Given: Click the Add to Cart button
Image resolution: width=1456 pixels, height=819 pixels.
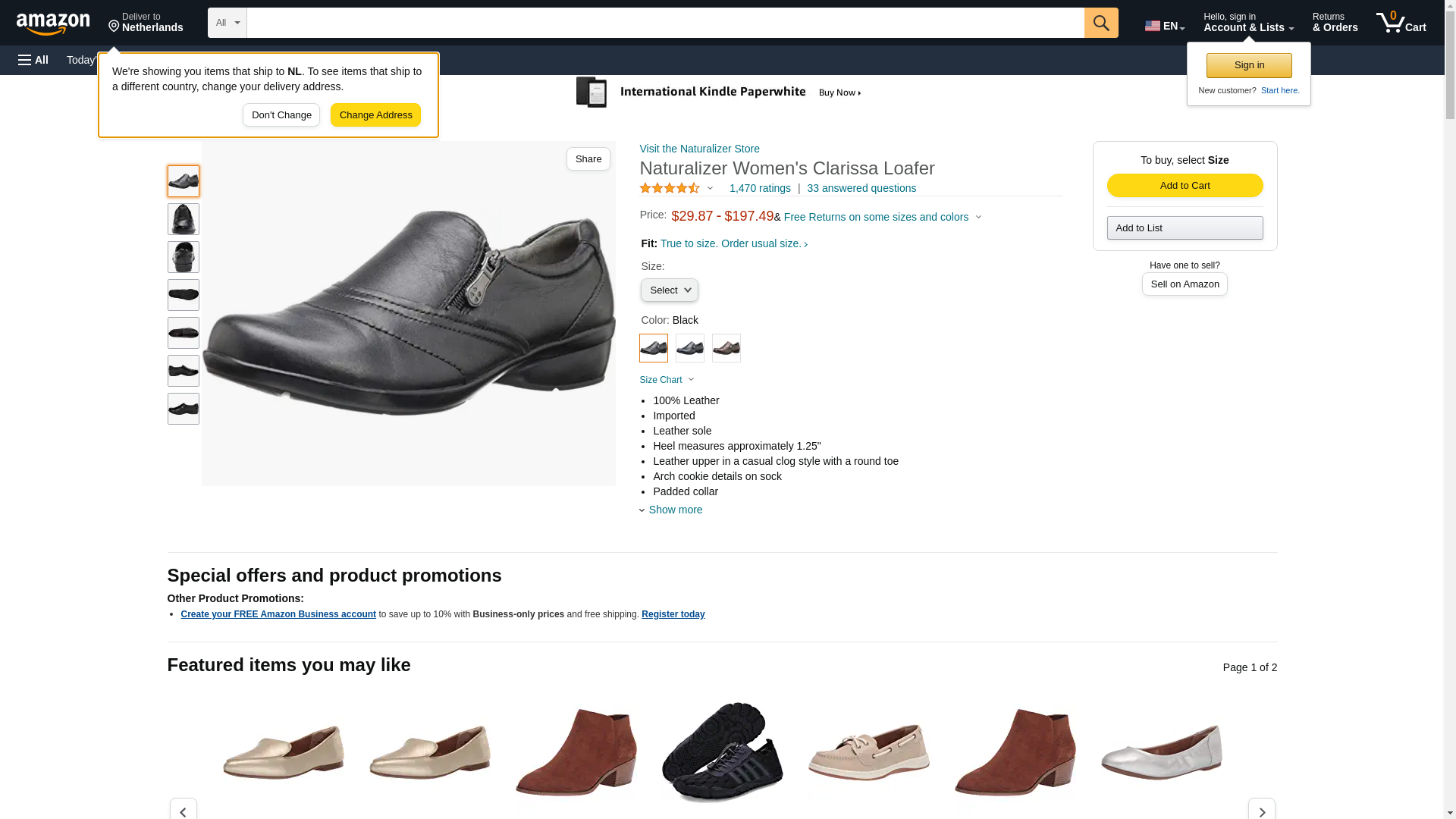Looking at the screenshot, I should [x=1185, y=186].
